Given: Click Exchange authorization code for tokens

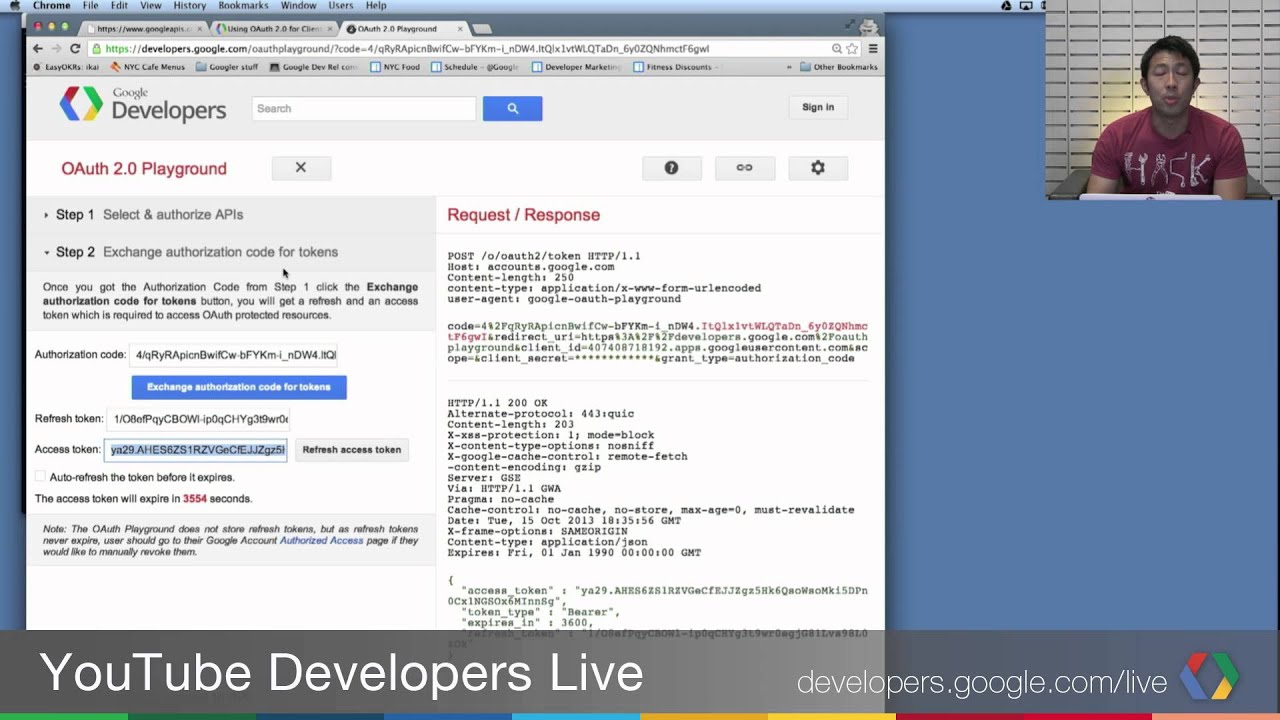Looking at the screenshot, I should 239,387.
